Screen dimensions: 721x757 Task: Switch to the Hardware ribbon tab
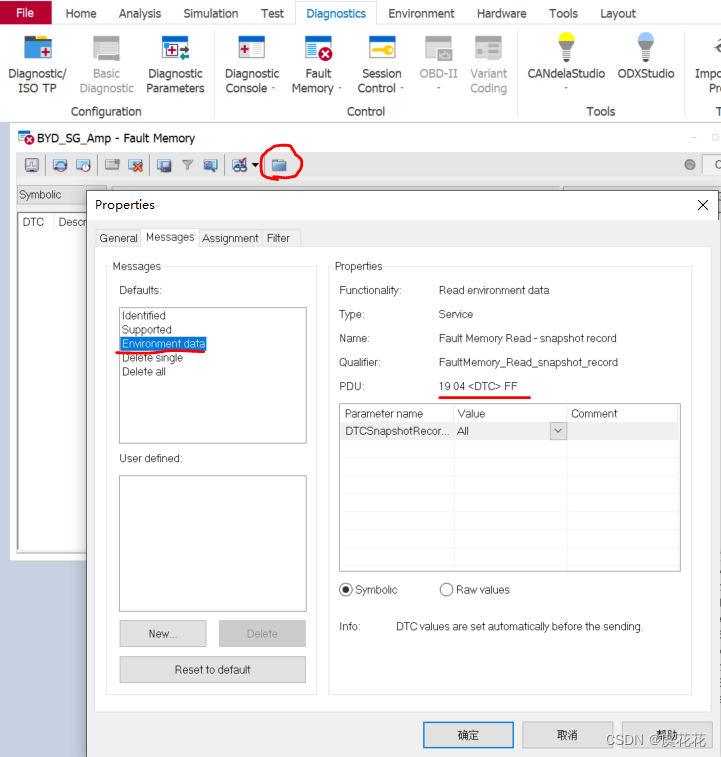pyautogui.click(x=501, y=14)
